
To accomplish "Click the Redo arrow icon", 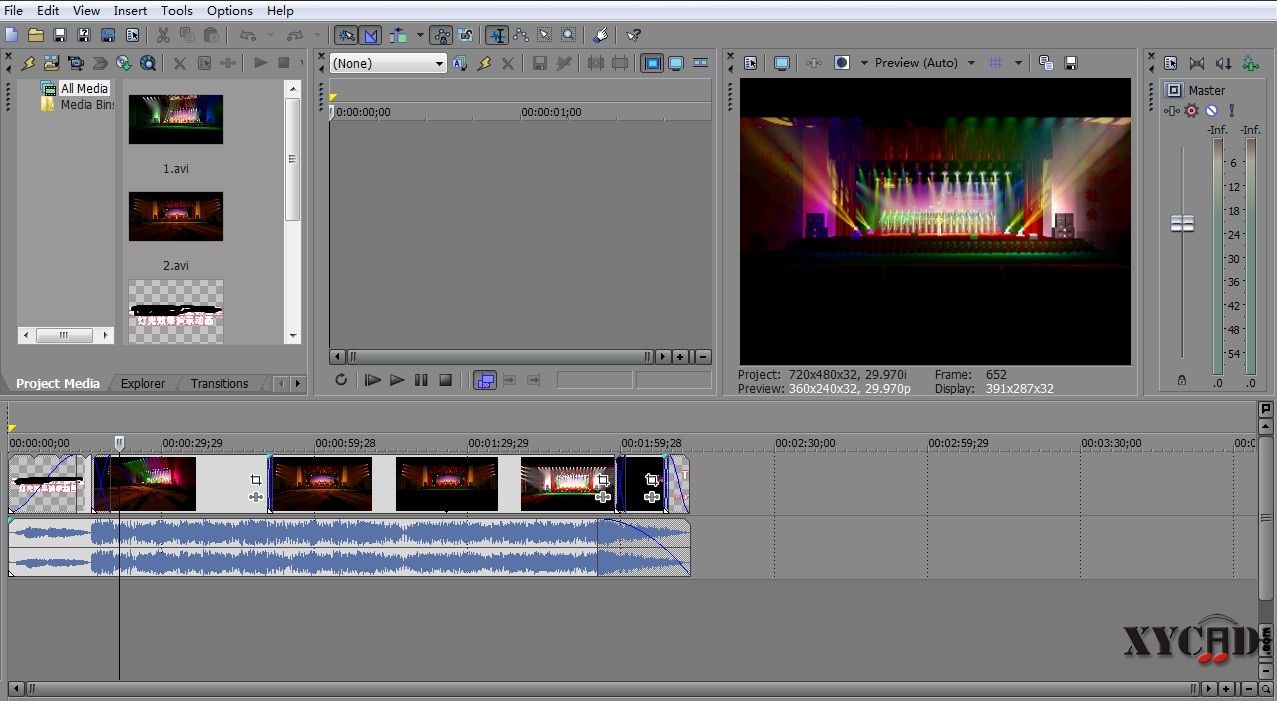I will point(295,35).
